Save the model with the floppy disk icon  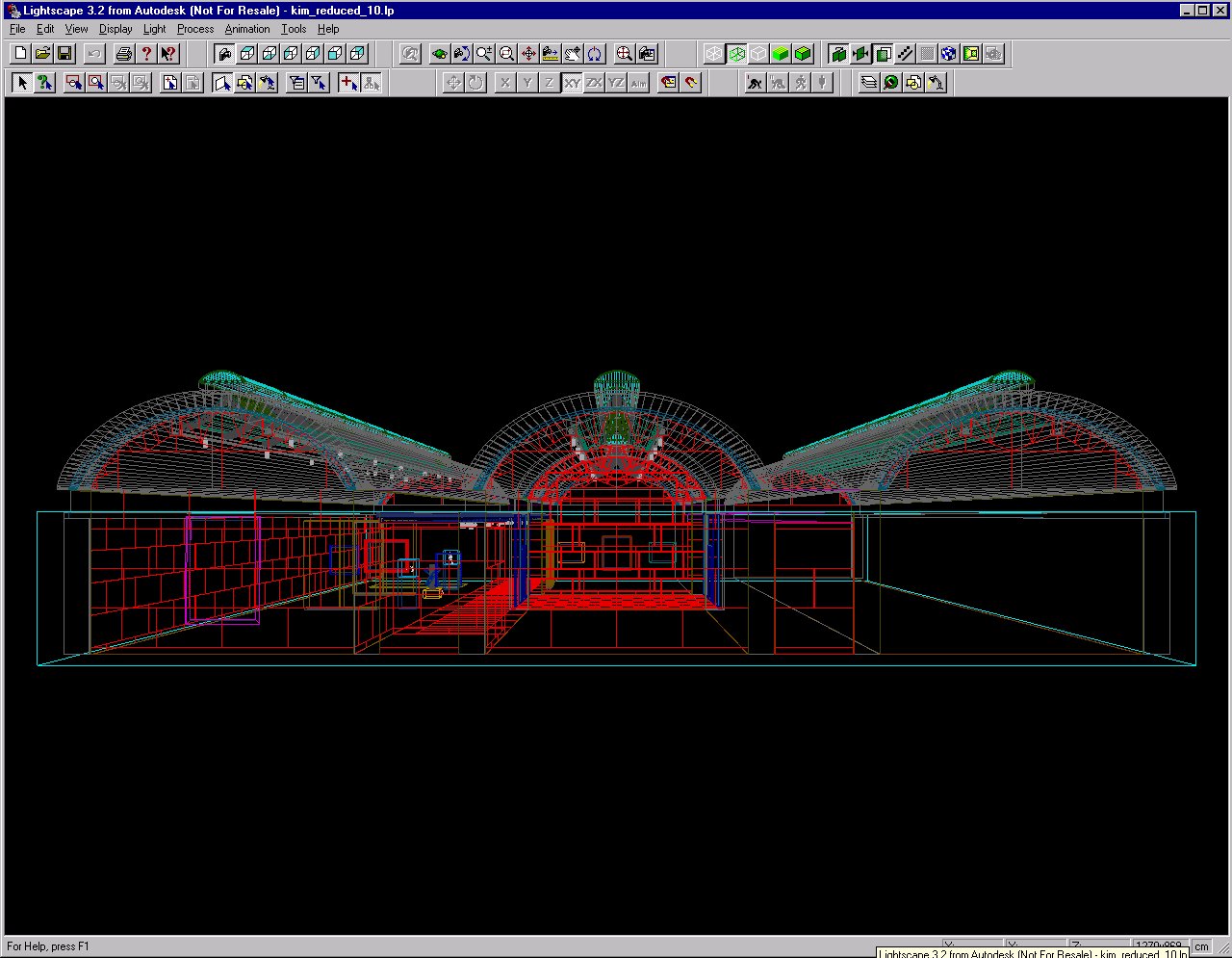[64, 54]
